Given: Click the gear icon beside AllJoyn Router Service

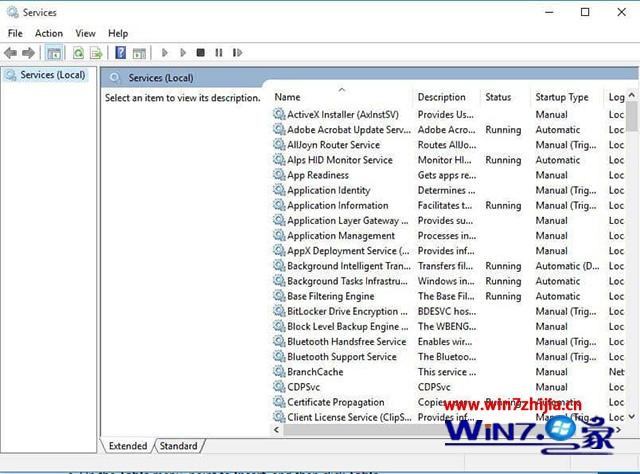Looking at the screenshot, I should [279, 145].
